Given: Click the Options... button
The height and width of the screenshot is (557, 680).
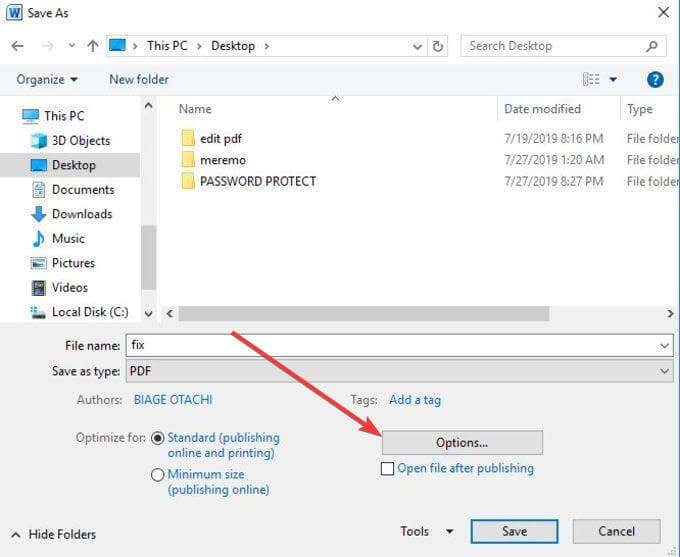Looking at the screenshot, I should 462,443.
